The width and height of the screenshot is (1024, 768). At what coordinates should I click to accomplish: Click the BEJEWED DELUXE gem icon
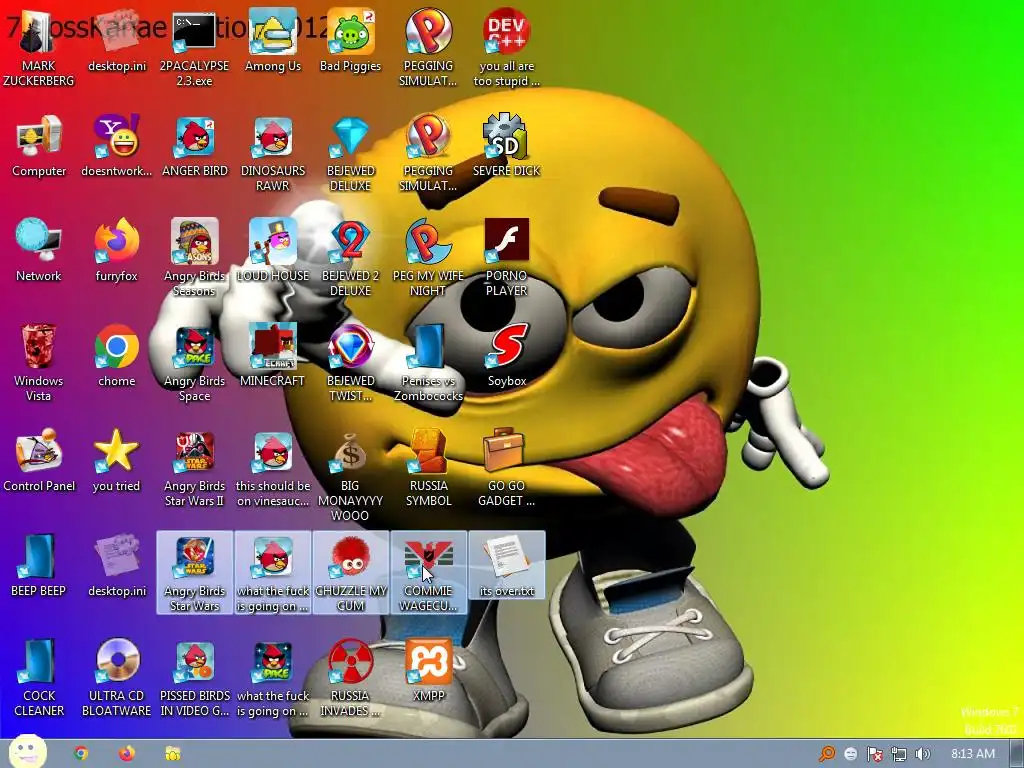pos(350,153)
